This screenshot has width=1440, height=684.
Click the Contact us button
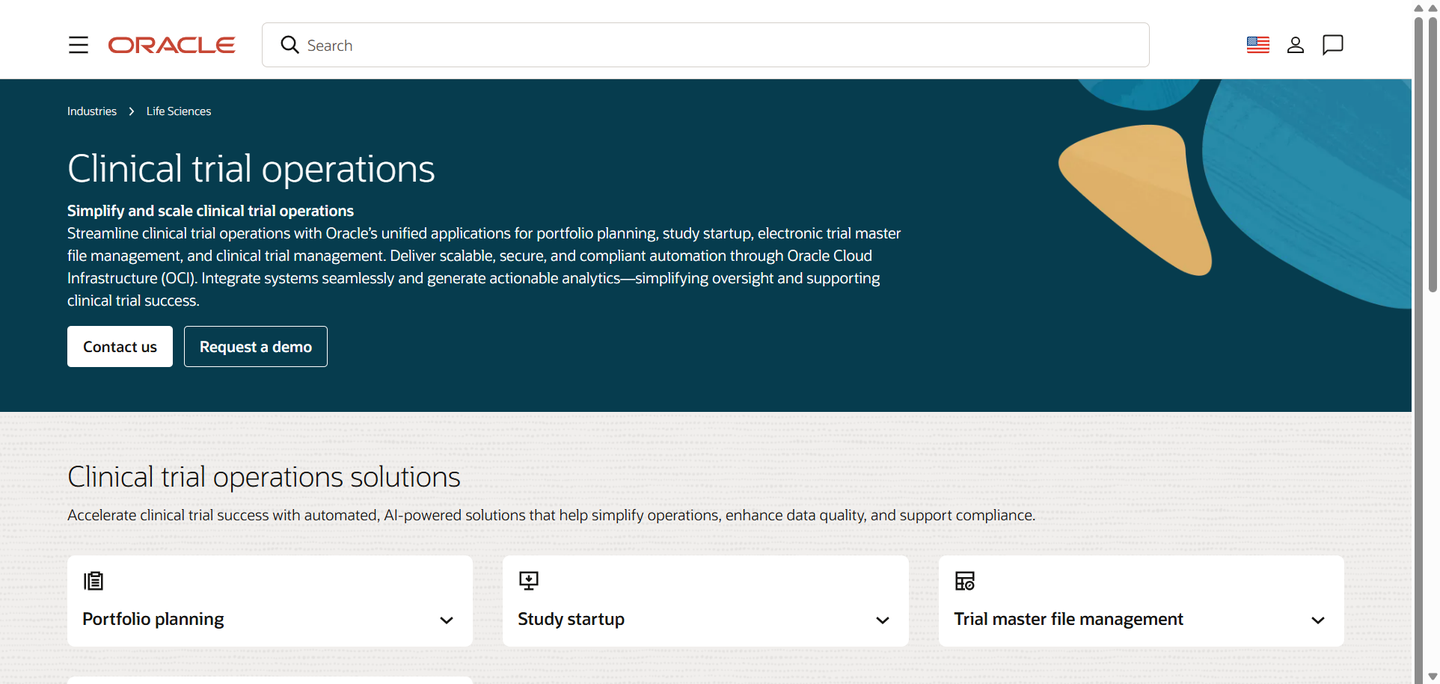120,346
